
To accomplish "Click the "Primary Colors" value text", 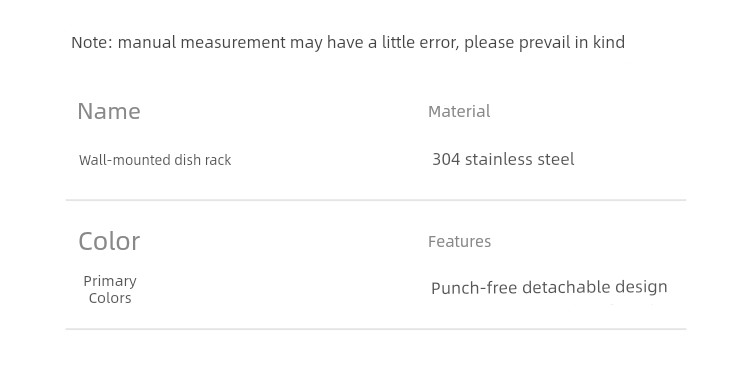I will coord(110,289).
